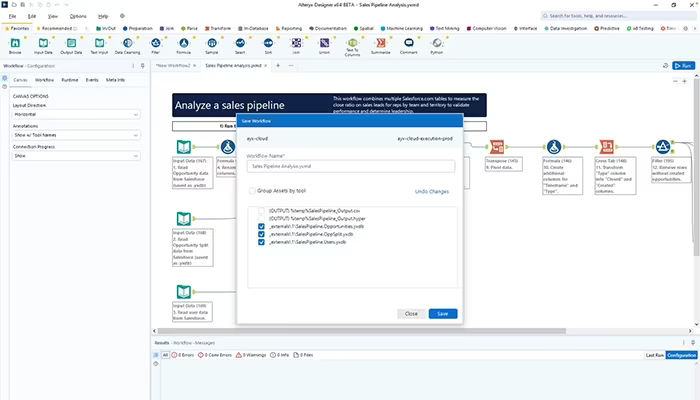700x400 pixels.
Task: Click the Workflow Name input field
Action: click(351, 167)
